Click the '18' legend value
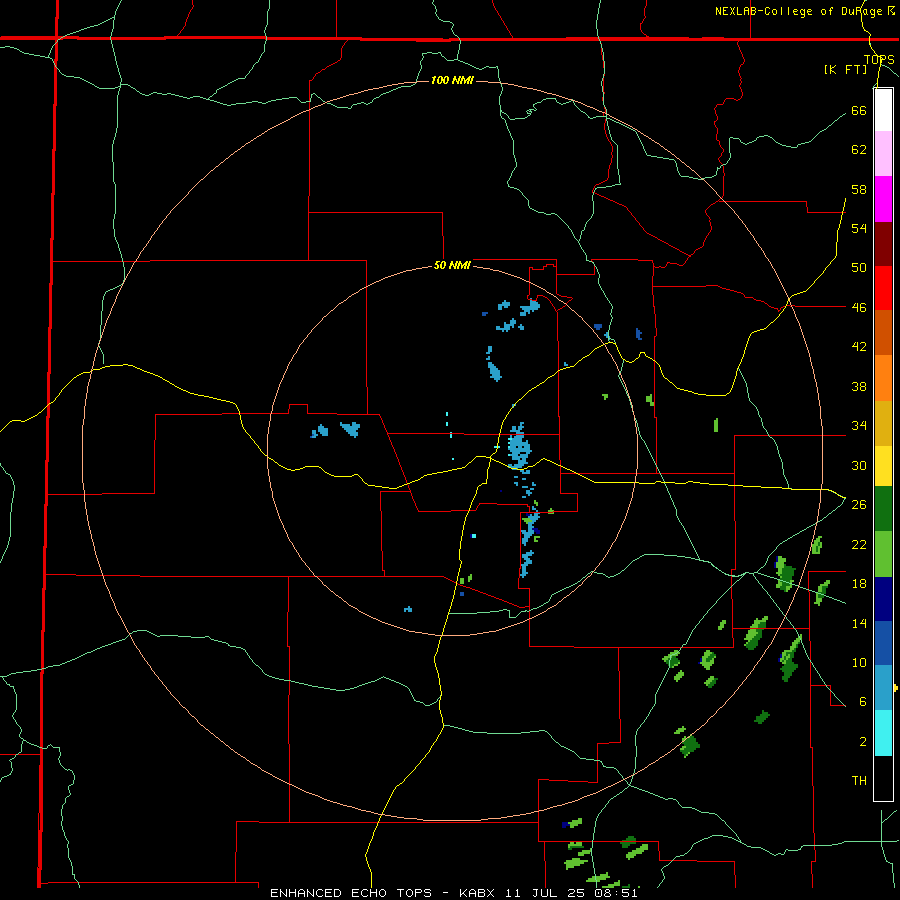 tap(859, 584)
